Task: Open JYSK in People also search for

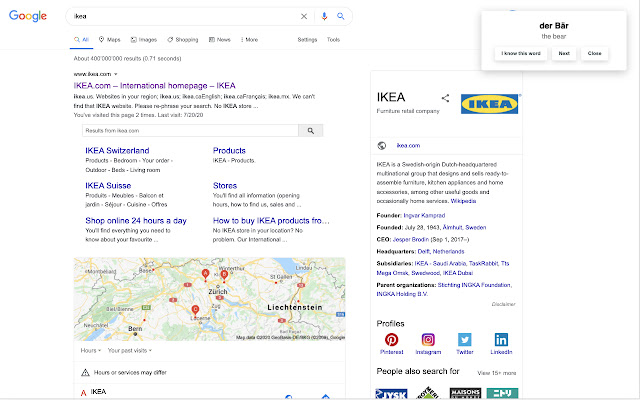Action: (x=391, y=393)
